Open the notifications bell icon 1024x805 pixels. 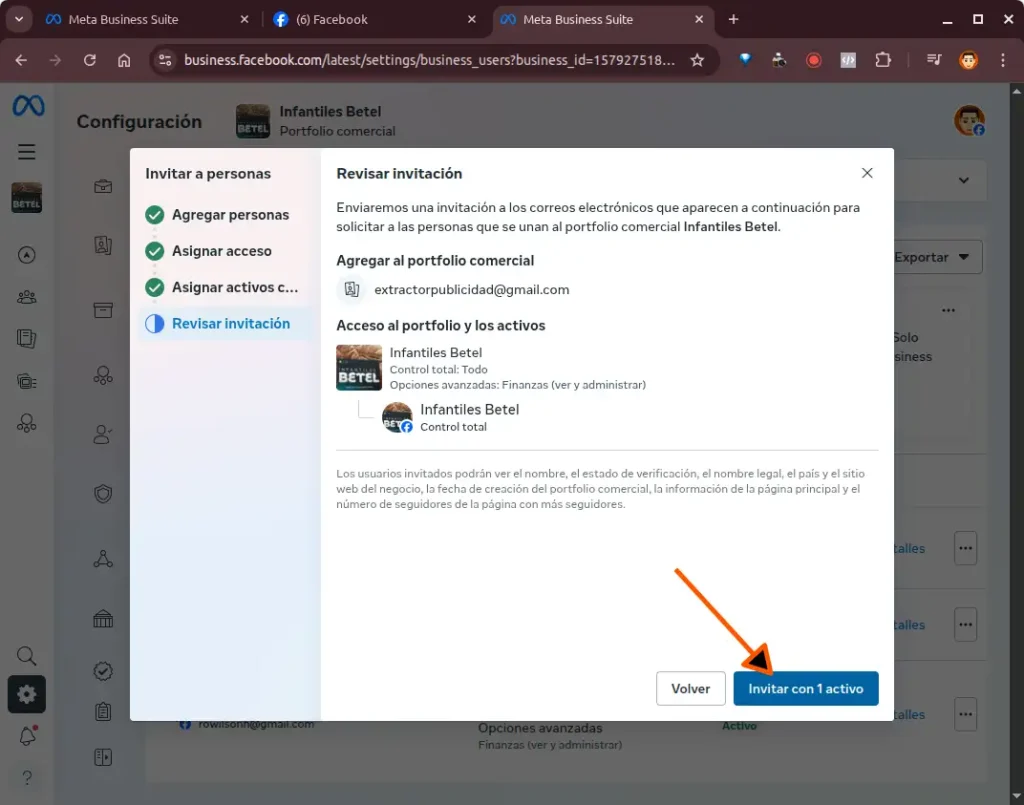[27, 736]
